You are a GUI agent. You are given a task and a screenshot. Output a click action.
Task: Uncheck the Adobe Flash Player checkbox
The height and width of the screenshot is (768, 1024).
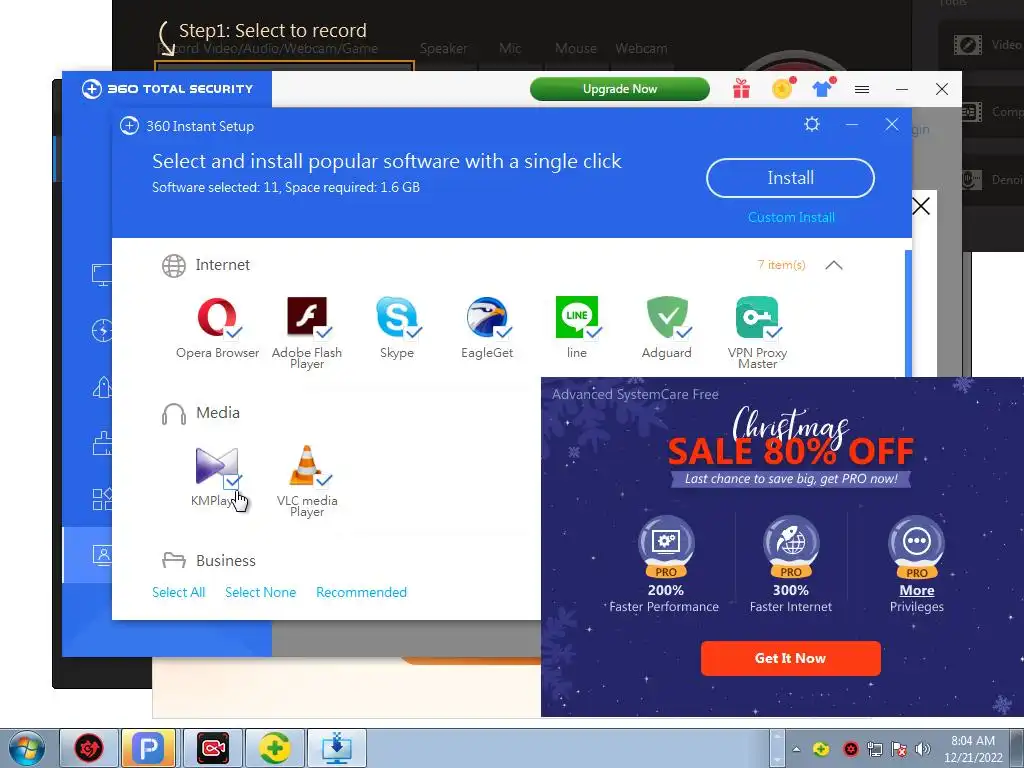(x=324, y=332)
